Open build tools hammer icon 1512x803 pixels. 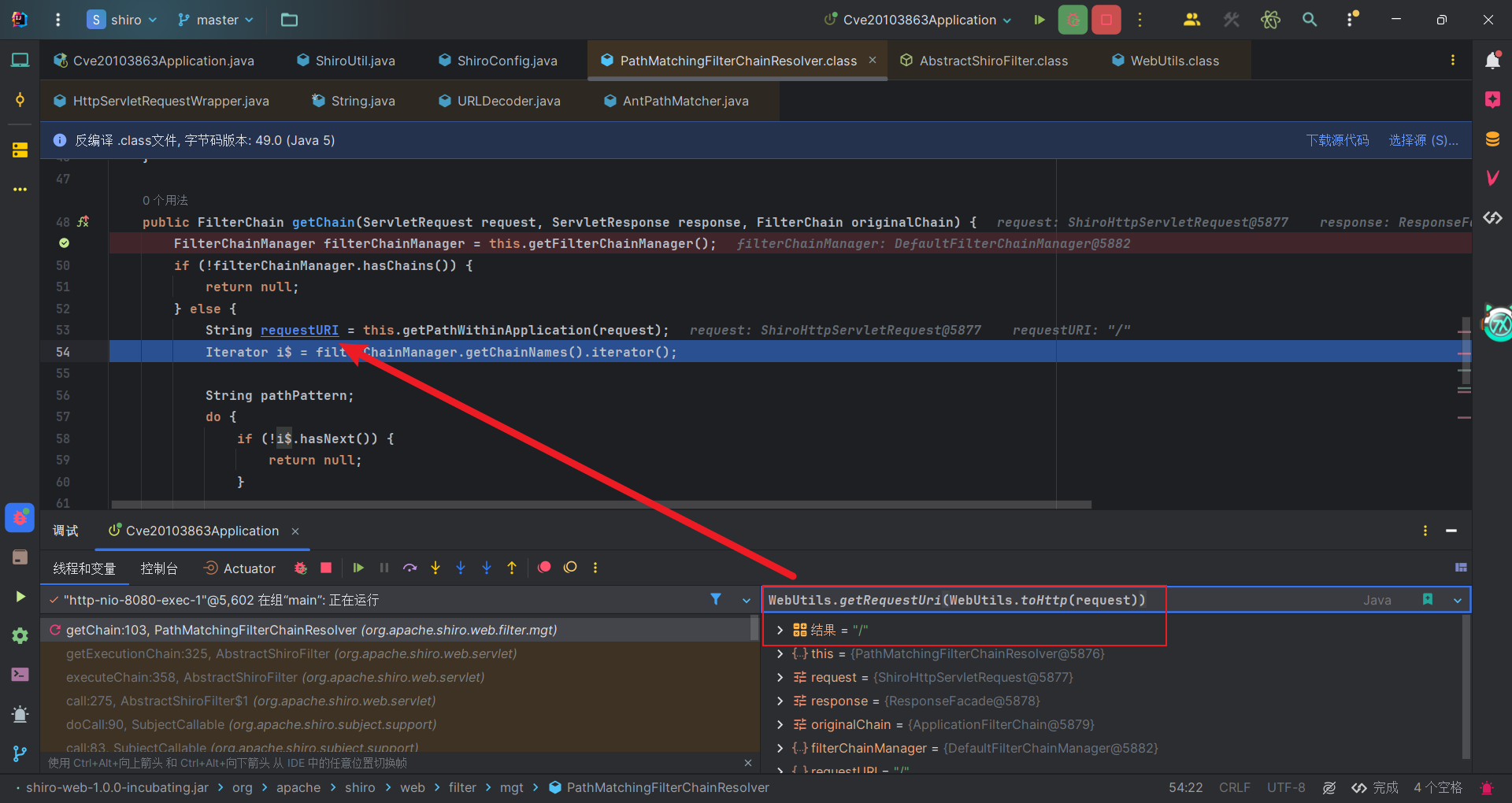(1232, 20)
